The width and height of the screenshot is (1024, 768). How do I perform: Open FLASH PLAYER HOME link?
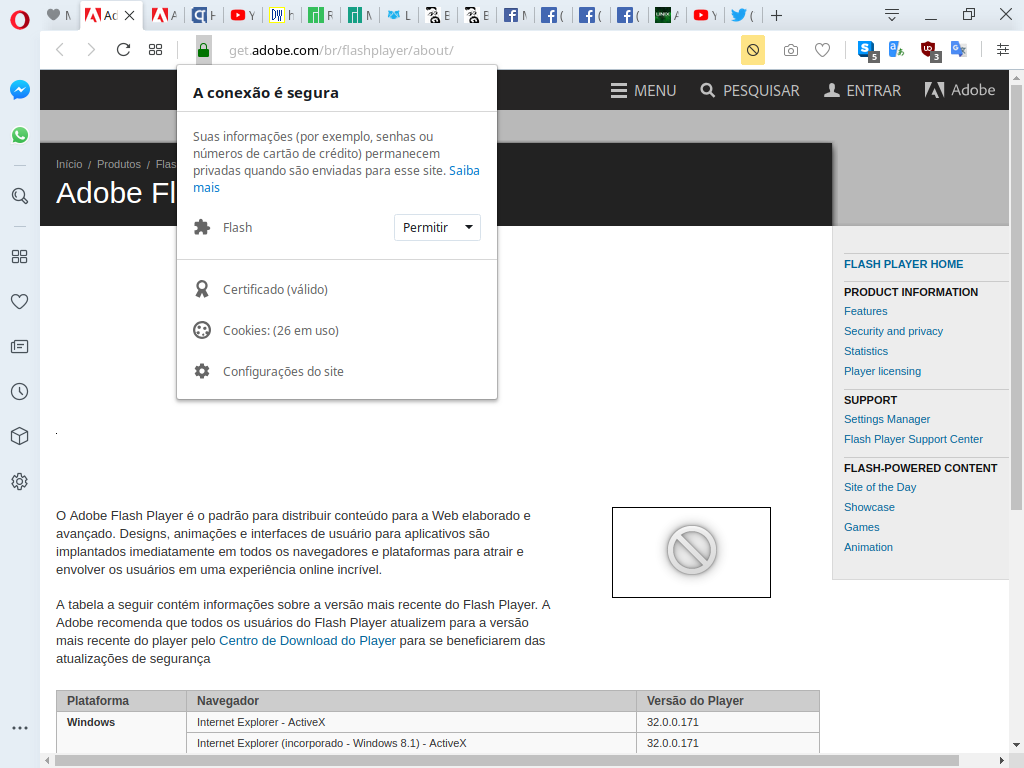tap(903, 264)
